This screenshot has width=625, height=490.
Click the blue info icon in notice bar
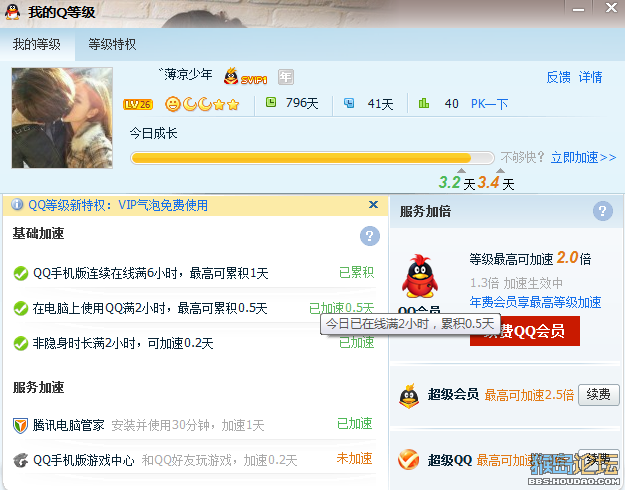(17, 205)
